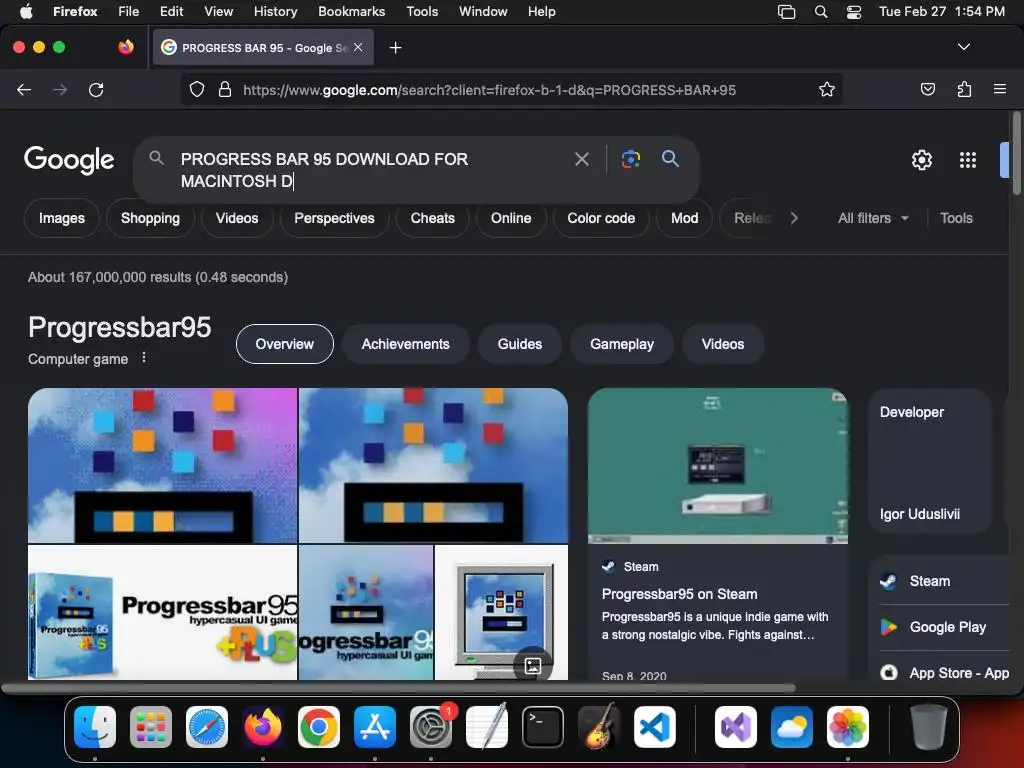Reload the current Google page
The width and height of the screenshot is (1024, 768).
click(96, 89)
